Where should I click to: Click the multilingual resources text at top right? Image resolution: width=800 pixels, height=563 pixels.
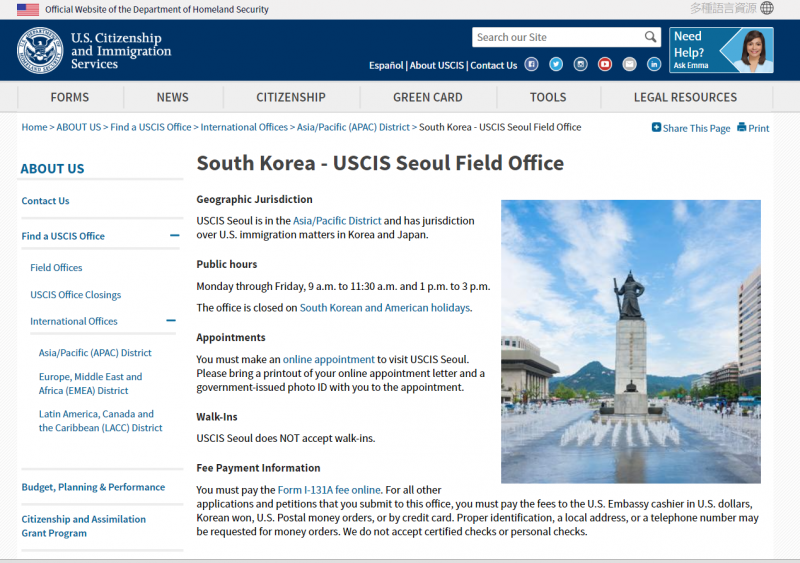tap(723, 8)
